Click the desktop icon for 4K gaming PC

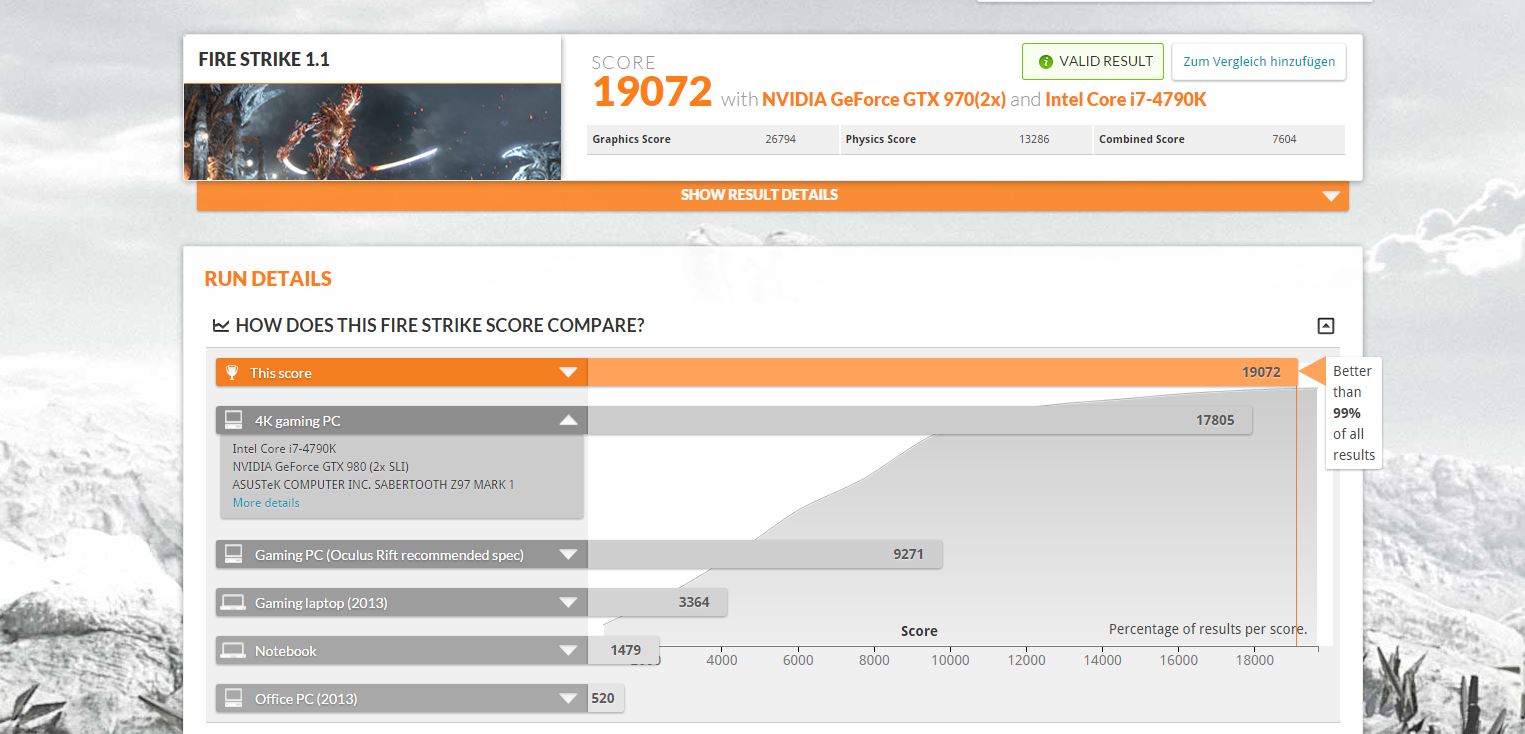(x=233, y=420)
